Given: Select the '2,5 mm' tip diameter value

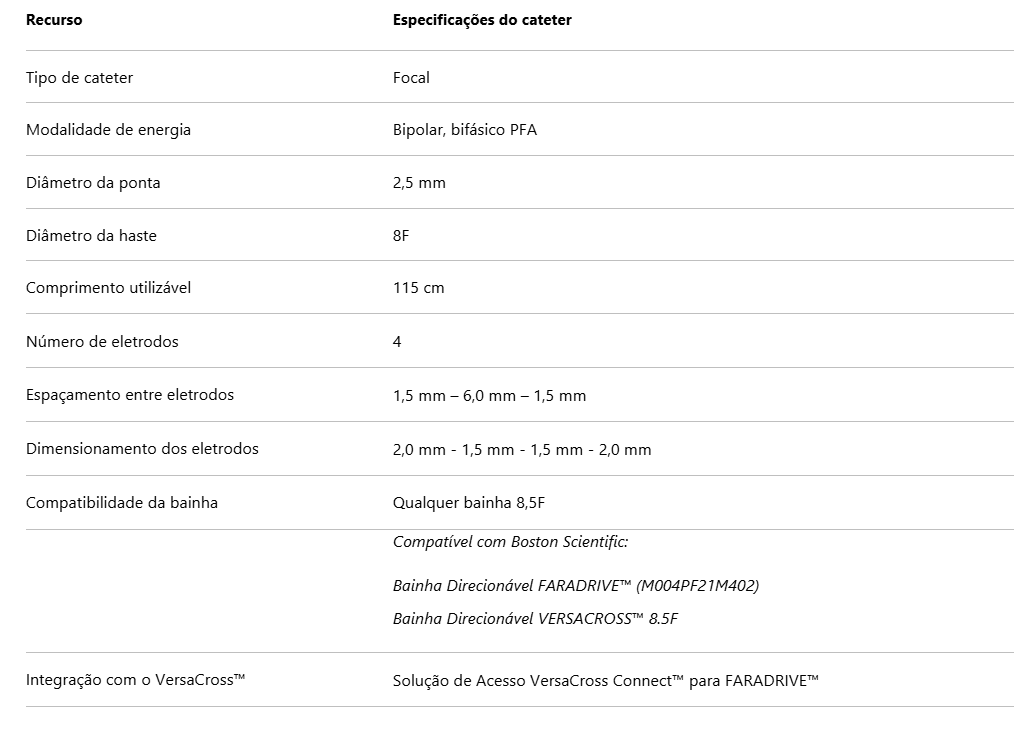Looking at the screenshot, I should pos(419,182).
